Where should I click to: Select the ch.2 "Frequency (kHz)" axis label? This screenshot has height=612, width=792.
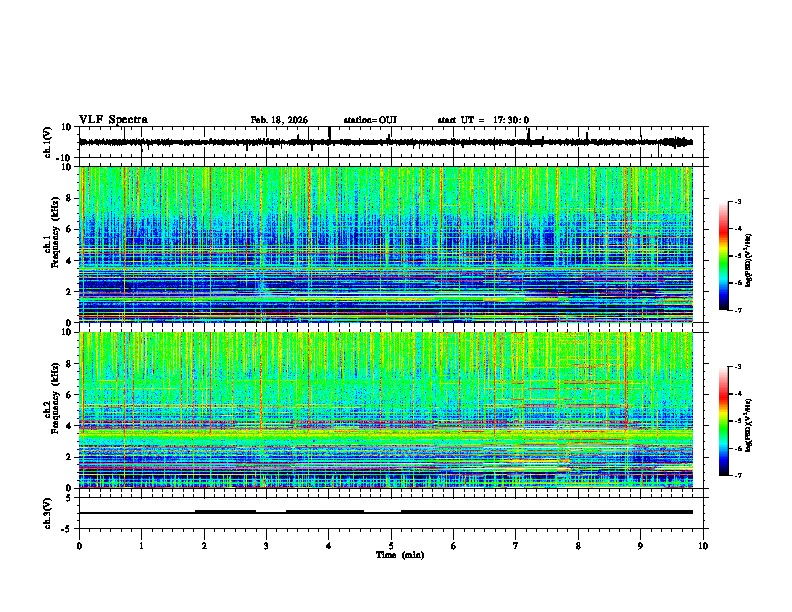55,398
